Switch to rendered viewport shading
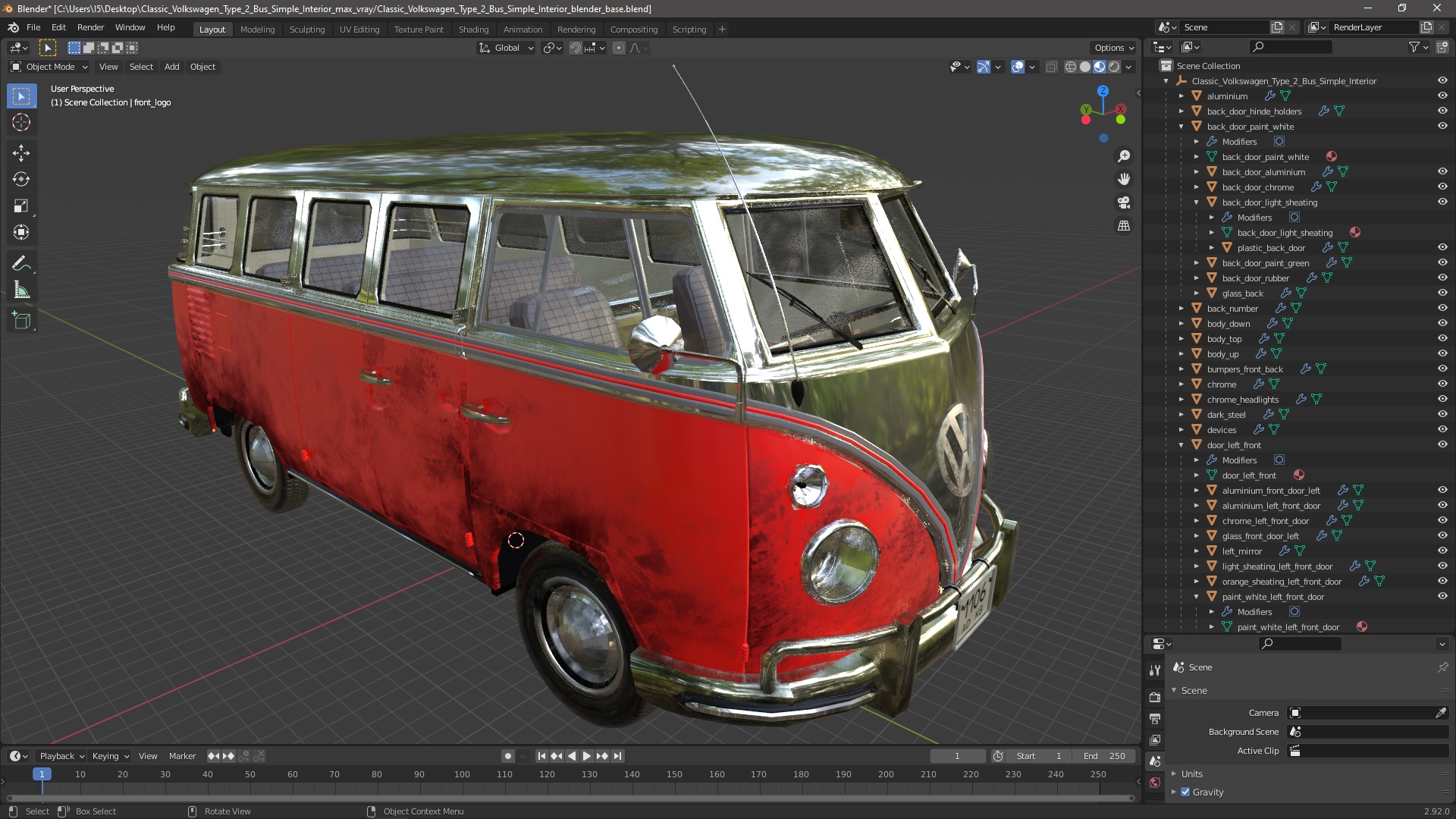The width and height of the screenshot is (1456, 819). pyautogui.click(x=1114, y=67)
